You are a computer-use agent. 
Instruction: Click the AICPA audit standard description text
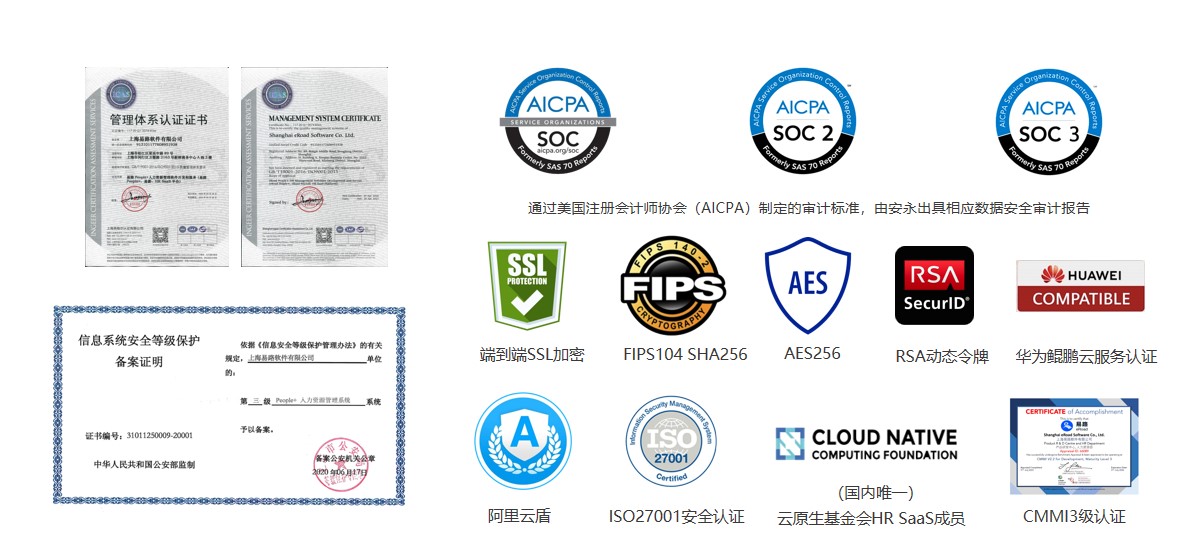808,209
